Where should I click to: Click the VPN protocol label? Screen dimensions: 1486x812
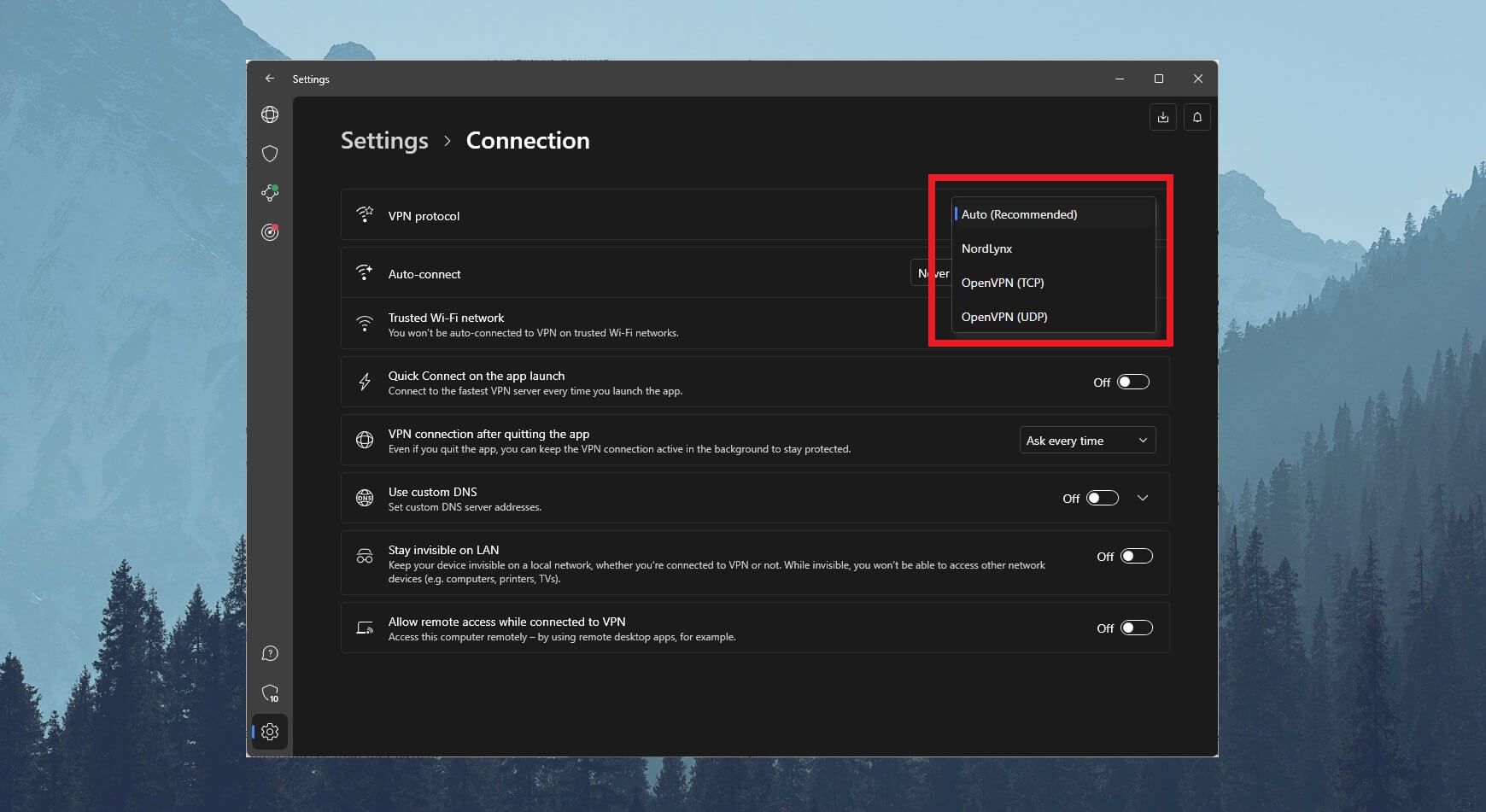424,216
